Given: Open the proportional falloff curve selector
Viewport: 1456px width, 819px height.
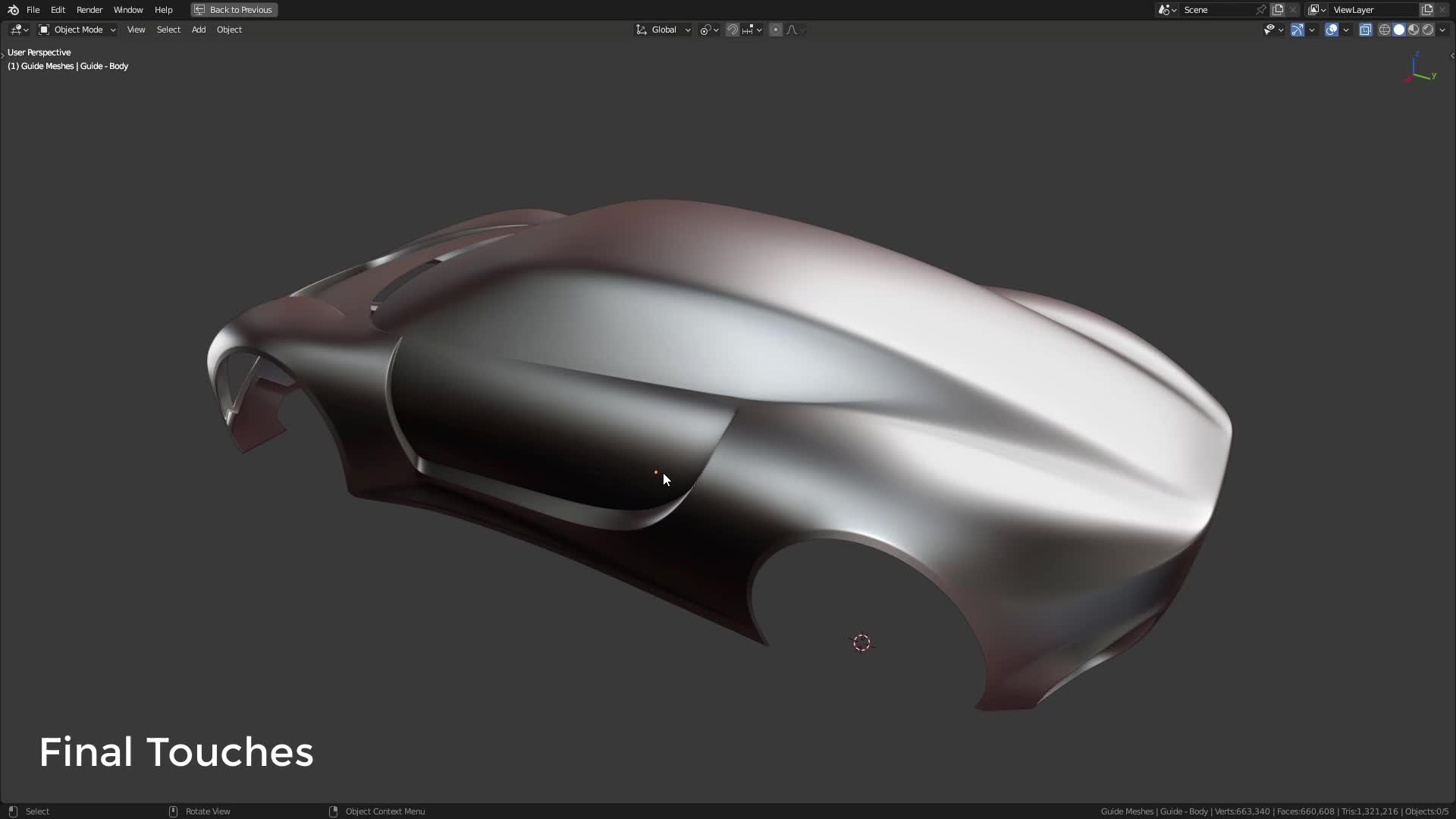Looking at the screenshot, I should (x=795, y=30).
